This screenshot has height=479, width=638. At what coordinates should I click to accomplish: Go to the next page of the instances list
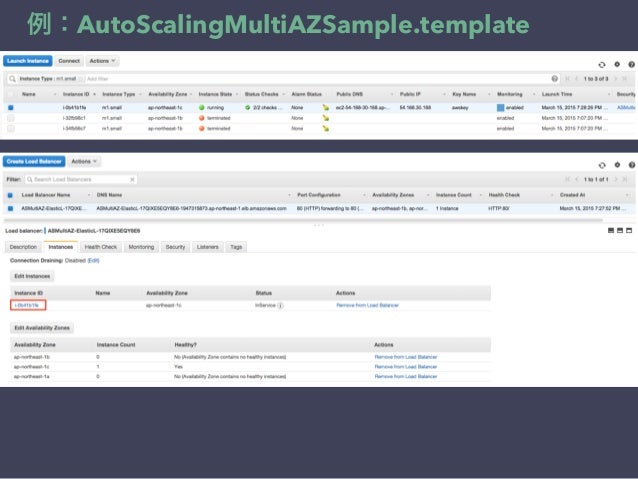point(616,79)
